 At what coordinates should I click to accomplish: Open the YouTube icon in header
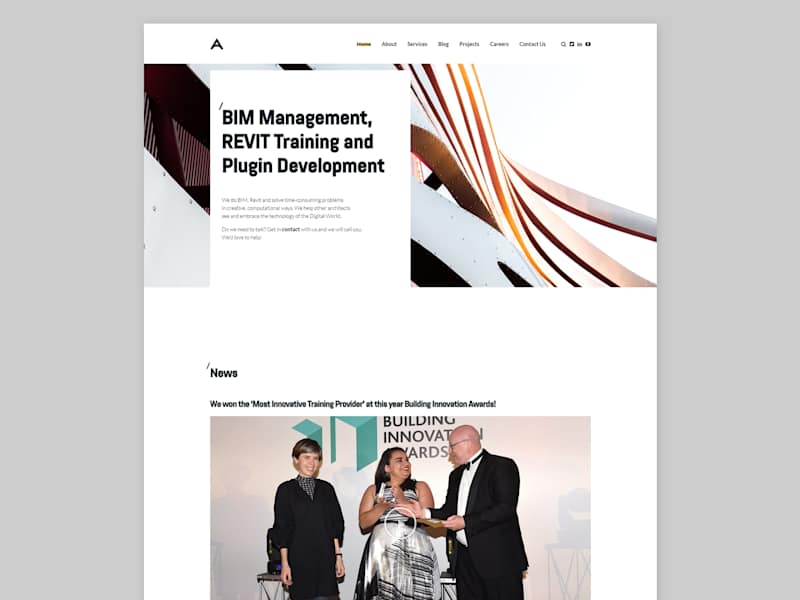(x=588, y=44)
